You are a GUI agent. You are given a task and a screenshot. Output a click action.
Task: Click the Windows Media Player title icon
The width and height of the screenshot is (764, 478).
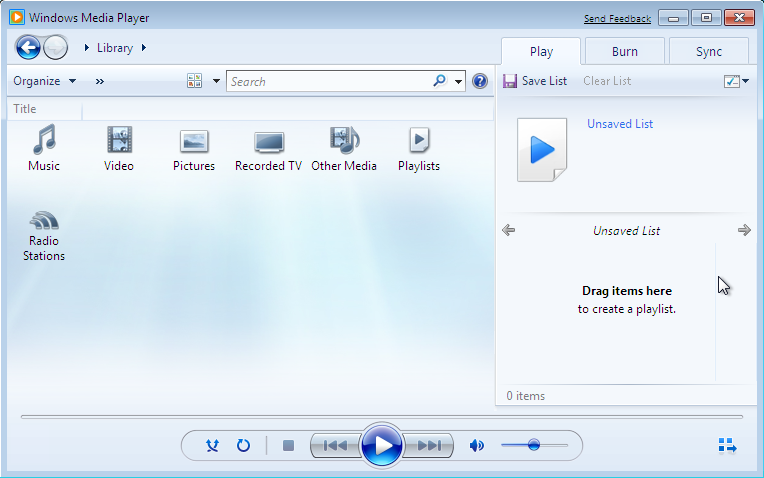coord(17,18)
